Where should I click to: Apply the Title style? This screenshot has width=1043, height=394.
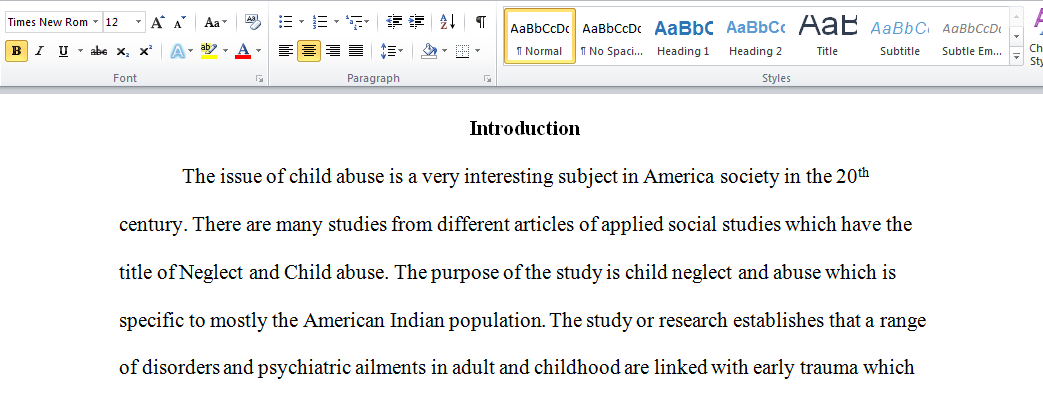[x=827, y=37]
